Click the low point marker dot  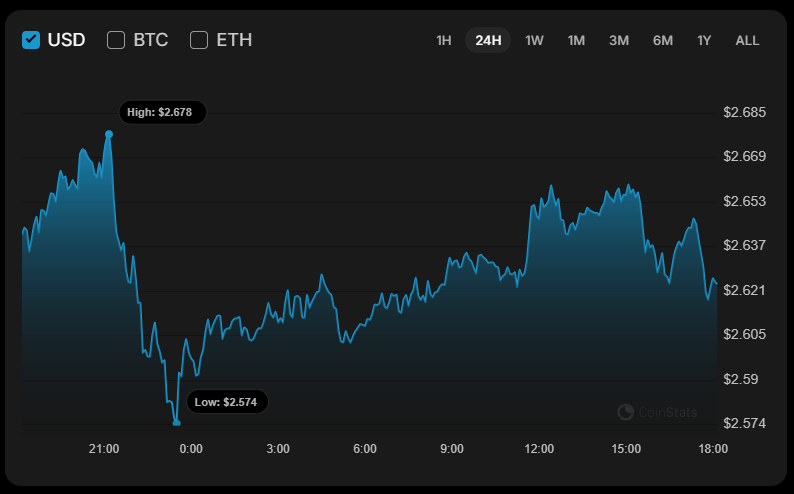point(177,423)
